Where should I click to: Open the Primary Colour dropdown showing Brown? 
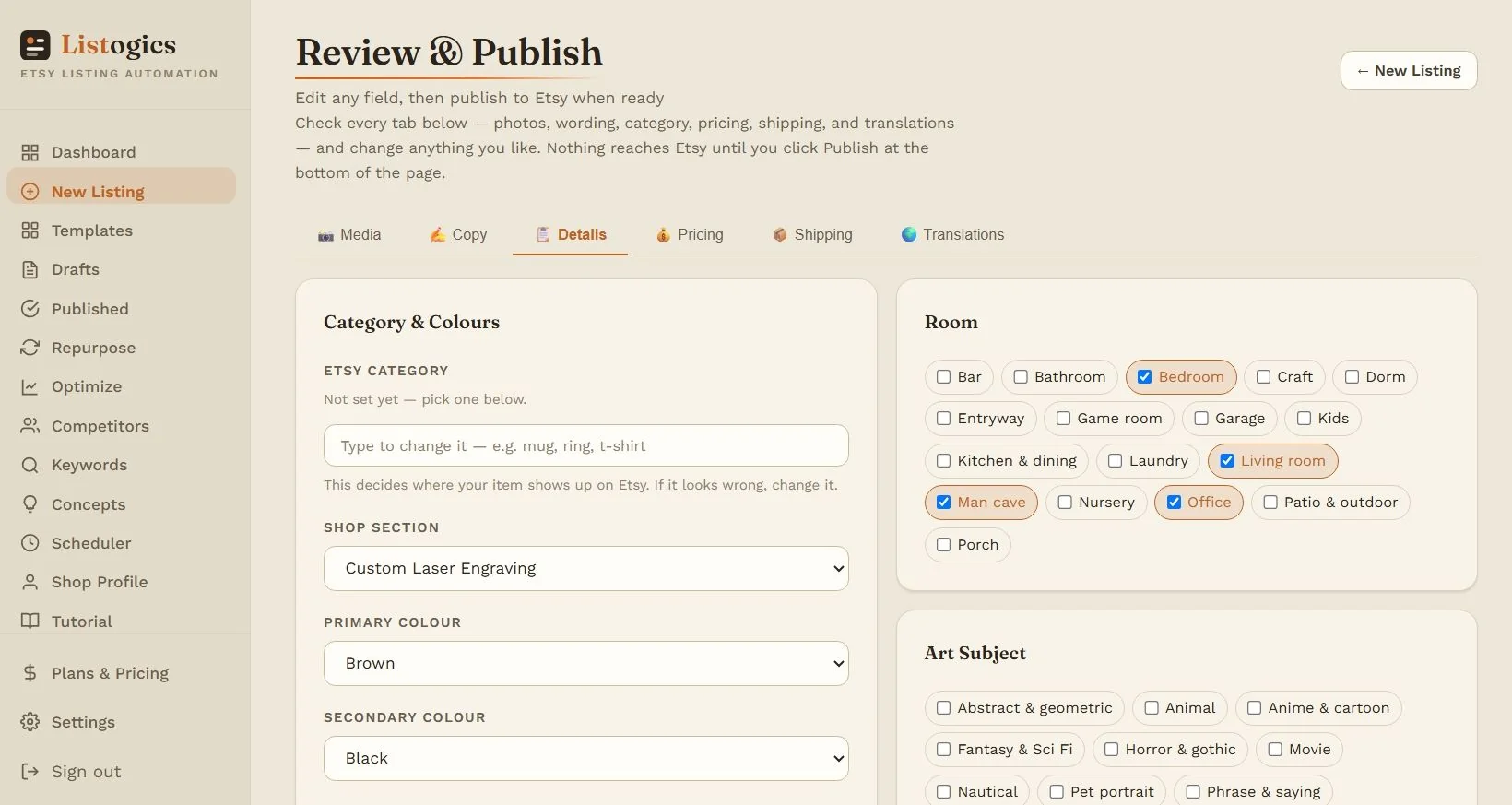(x=586, y=664)
